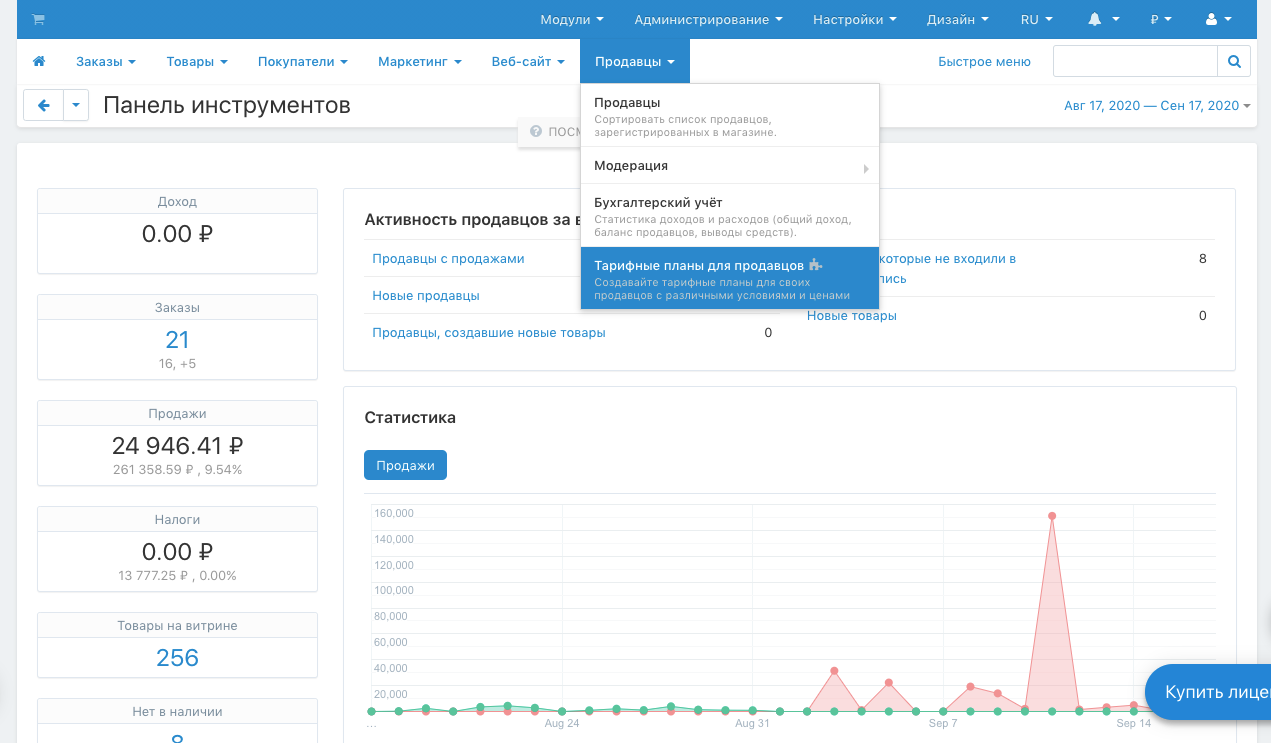Expand the Модерация submenu
This screenshot has height=743, width=1271.
click(729, 166)
